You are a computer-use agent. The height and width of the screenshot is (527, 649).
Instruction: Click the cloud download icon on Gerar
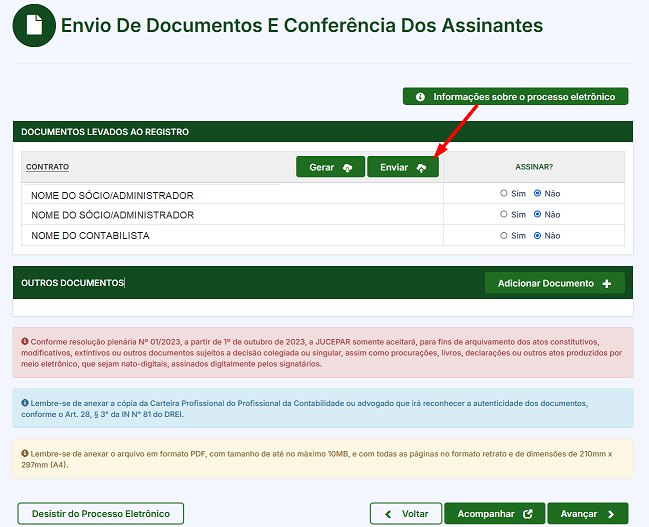(348, 168)
